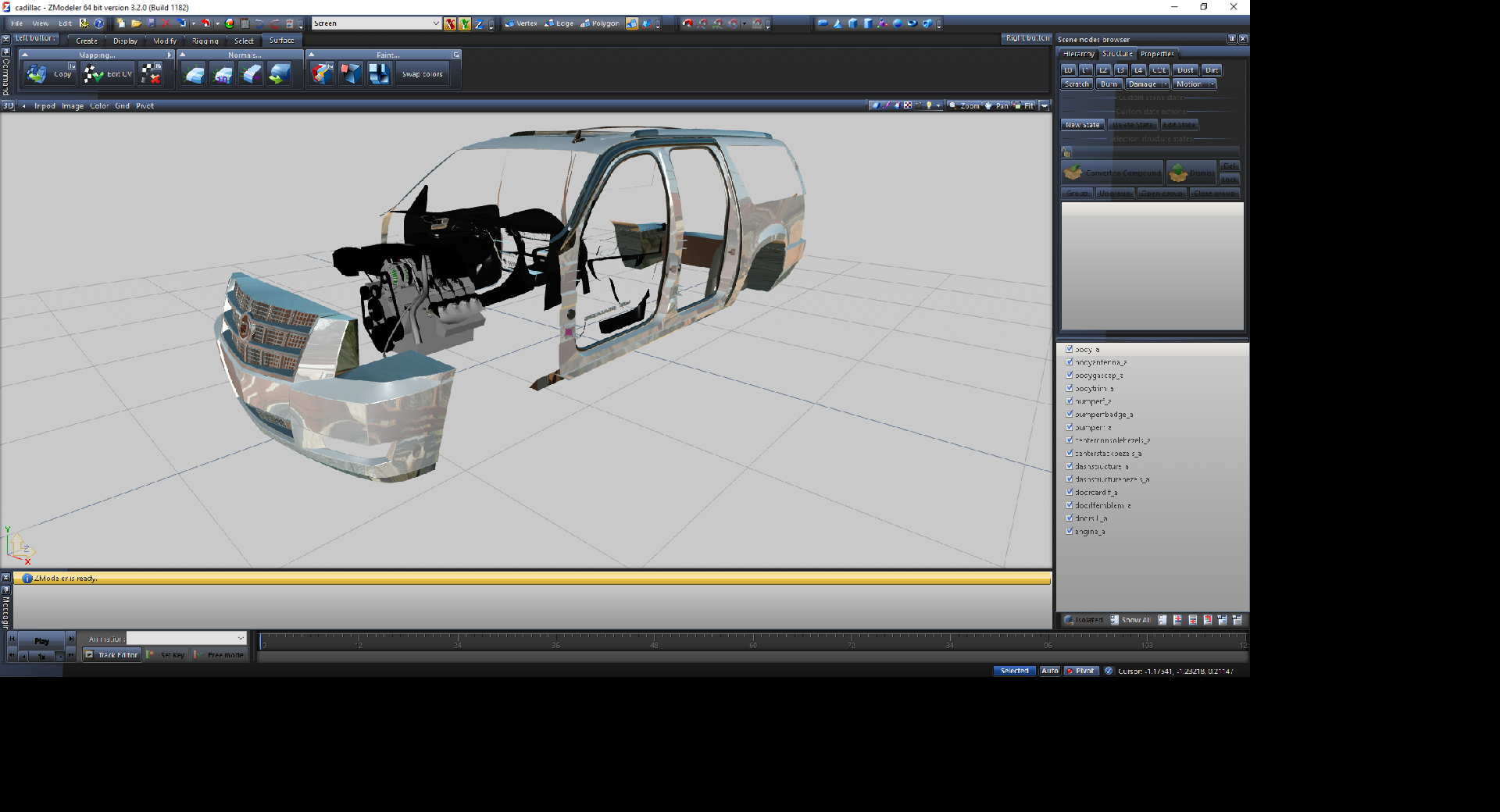Open the Animation selection dropdown

[x=241, y=639]
